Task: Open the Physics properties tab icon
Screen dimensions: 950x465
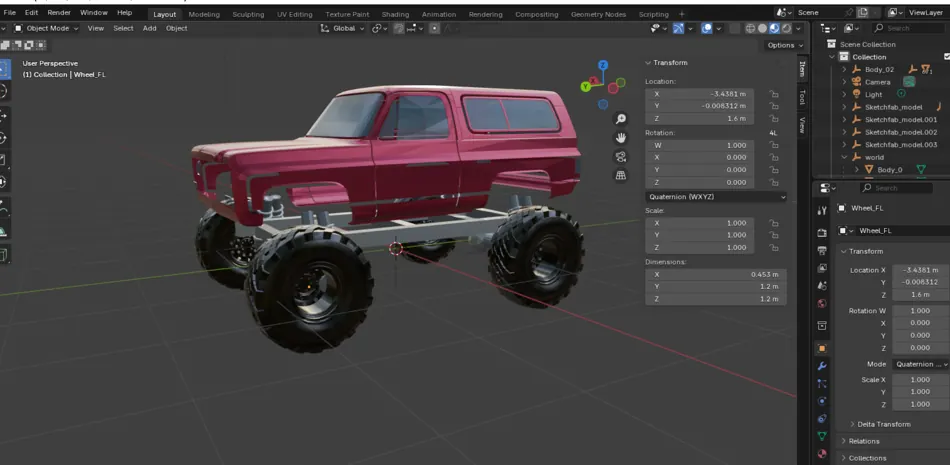Action: 822,401
